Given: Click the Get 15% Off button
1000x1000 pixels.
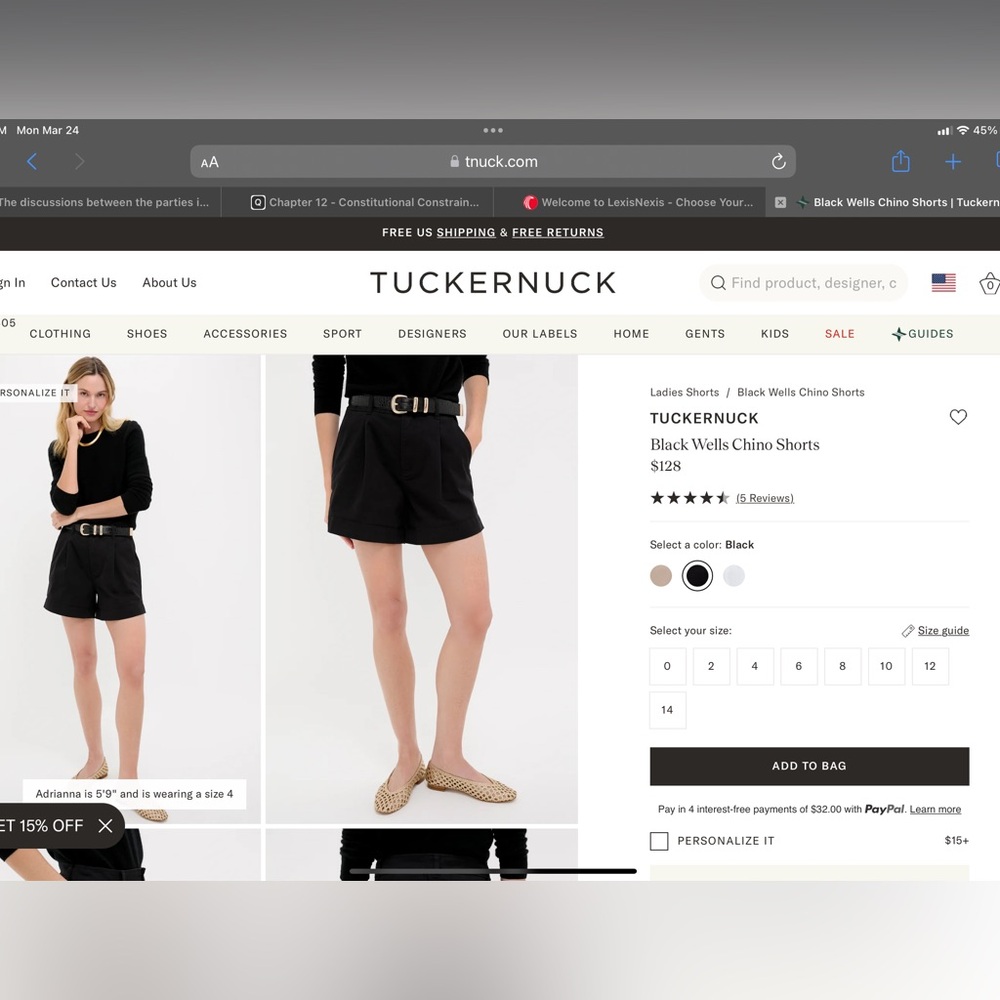Looking at the screenshot, I should click(42, 826).
